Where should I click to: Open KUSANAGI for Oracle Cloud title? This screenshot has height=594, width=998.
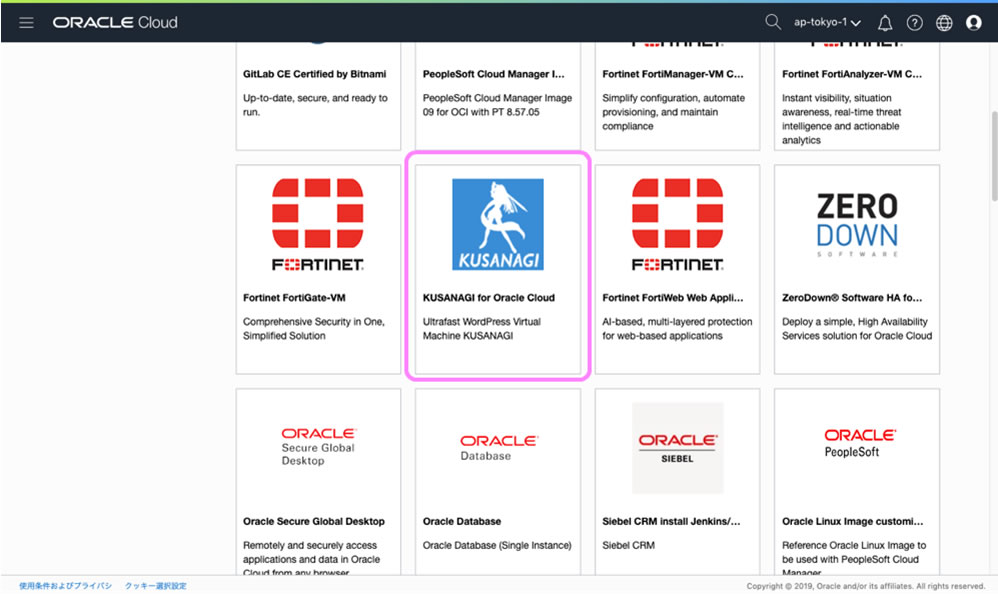click(488, 298)
